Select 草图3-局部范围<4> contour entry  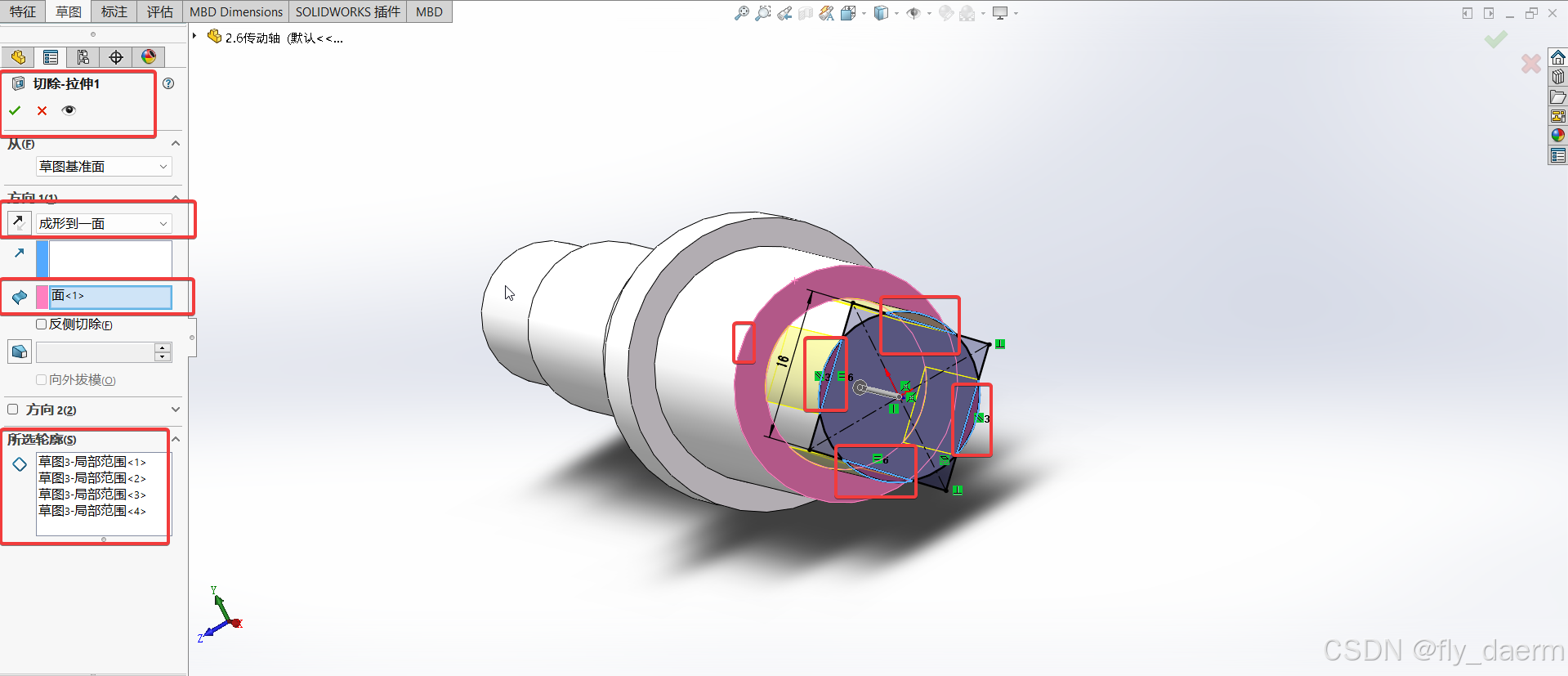click(92, 511)
